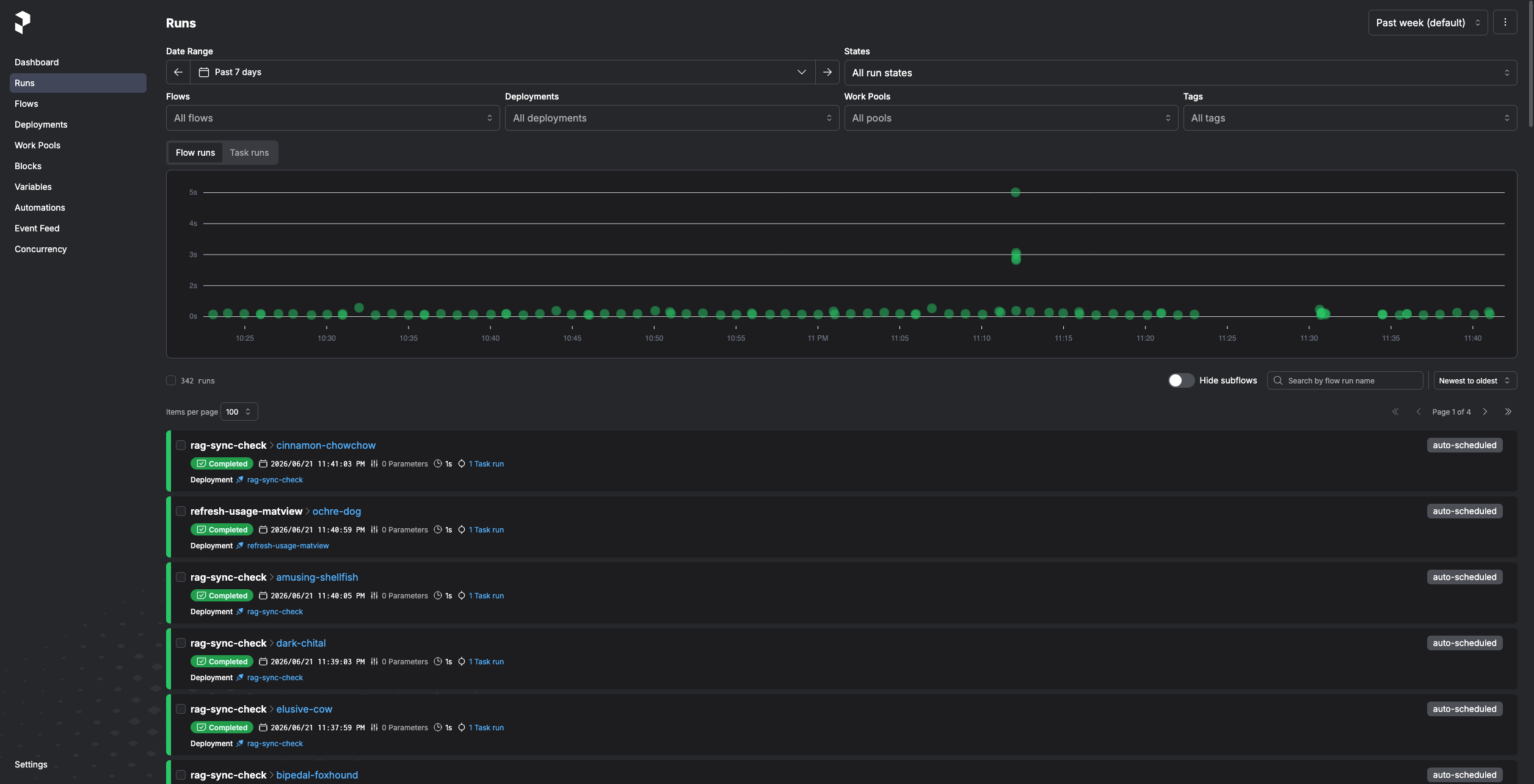Click clock icon on dark-chital run

pos(438,661)
